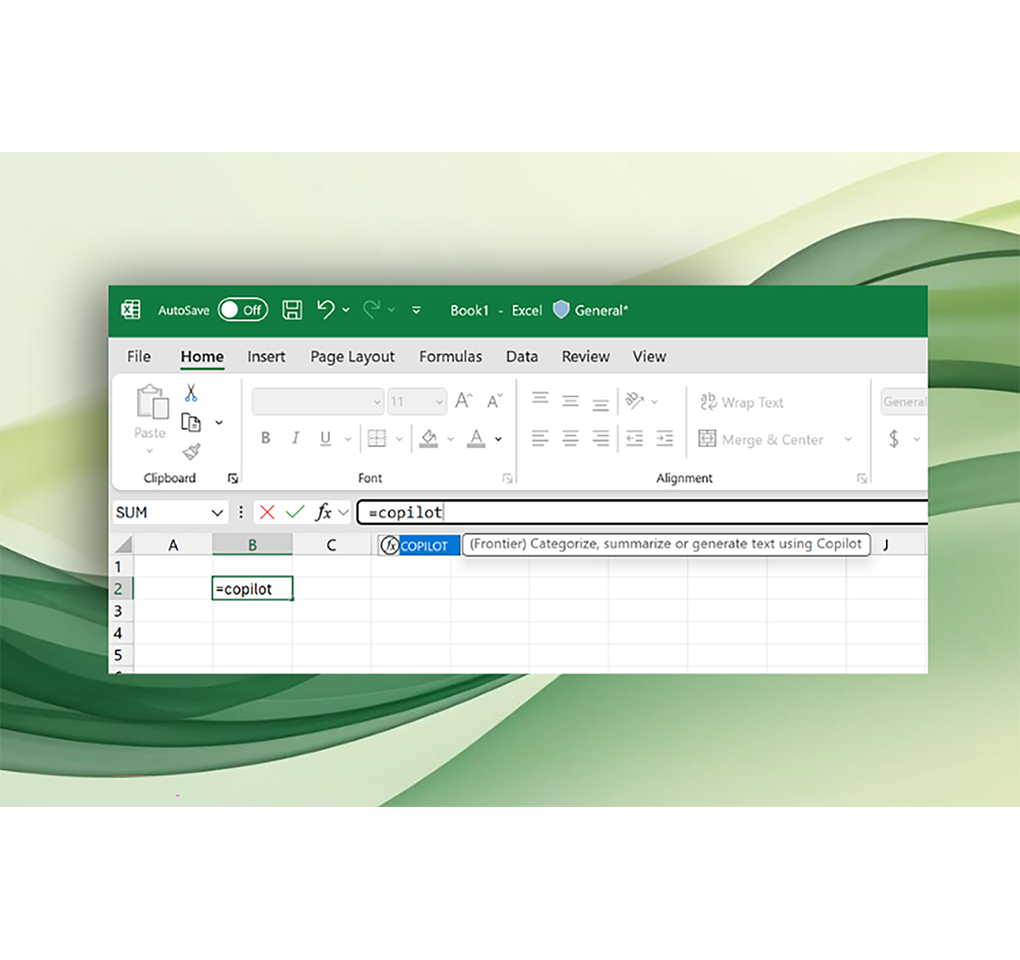Viewport: 1020px width, 960px height.
Task: Apply the Font Color letter A
Action: pos(476,439)
